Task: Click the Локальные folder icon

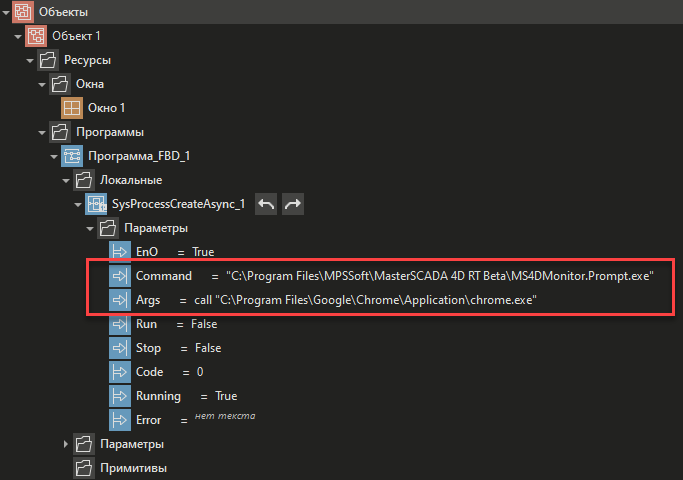Action: [84, 180]
